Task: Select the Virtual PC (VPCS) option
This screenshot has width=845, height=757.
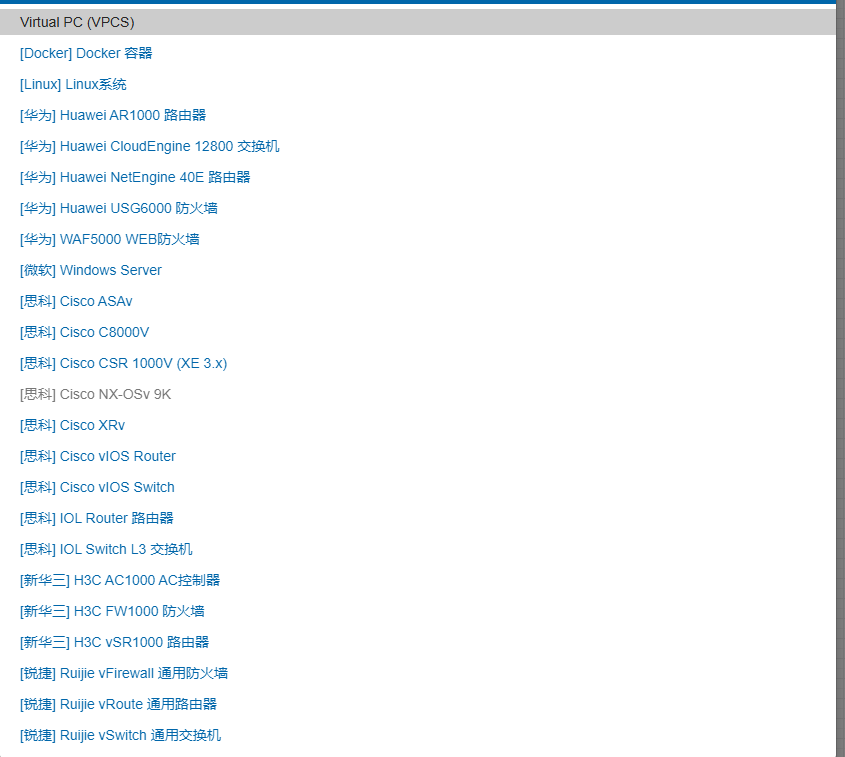Action: pos(418,22)
